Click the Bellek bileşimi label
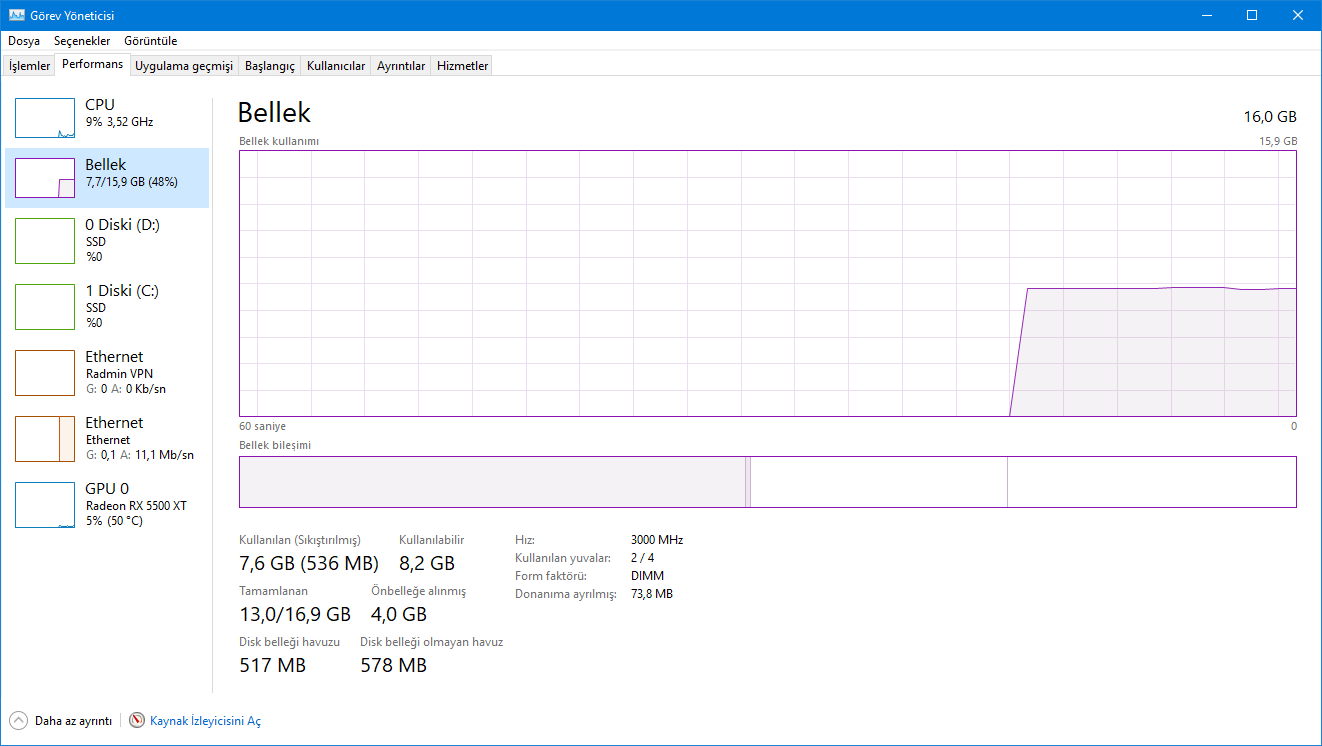The height and width of the screenshot is (746, 1322). (x=275, y=445)
